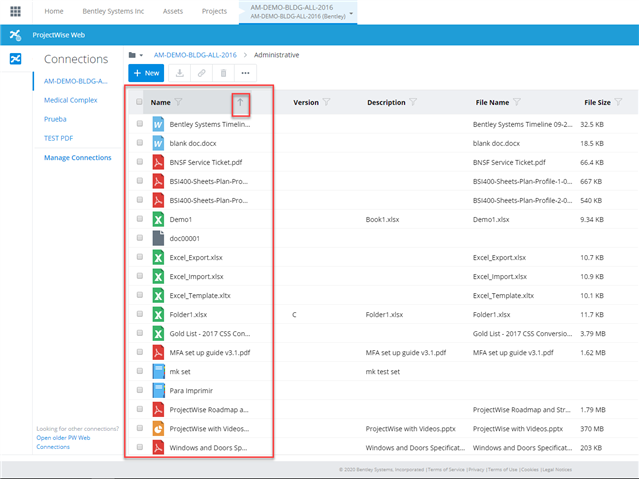This screenshot has width=639, height=479.
Task: Click the Terms of Service footer link
Action: click(x=446, y=470)
